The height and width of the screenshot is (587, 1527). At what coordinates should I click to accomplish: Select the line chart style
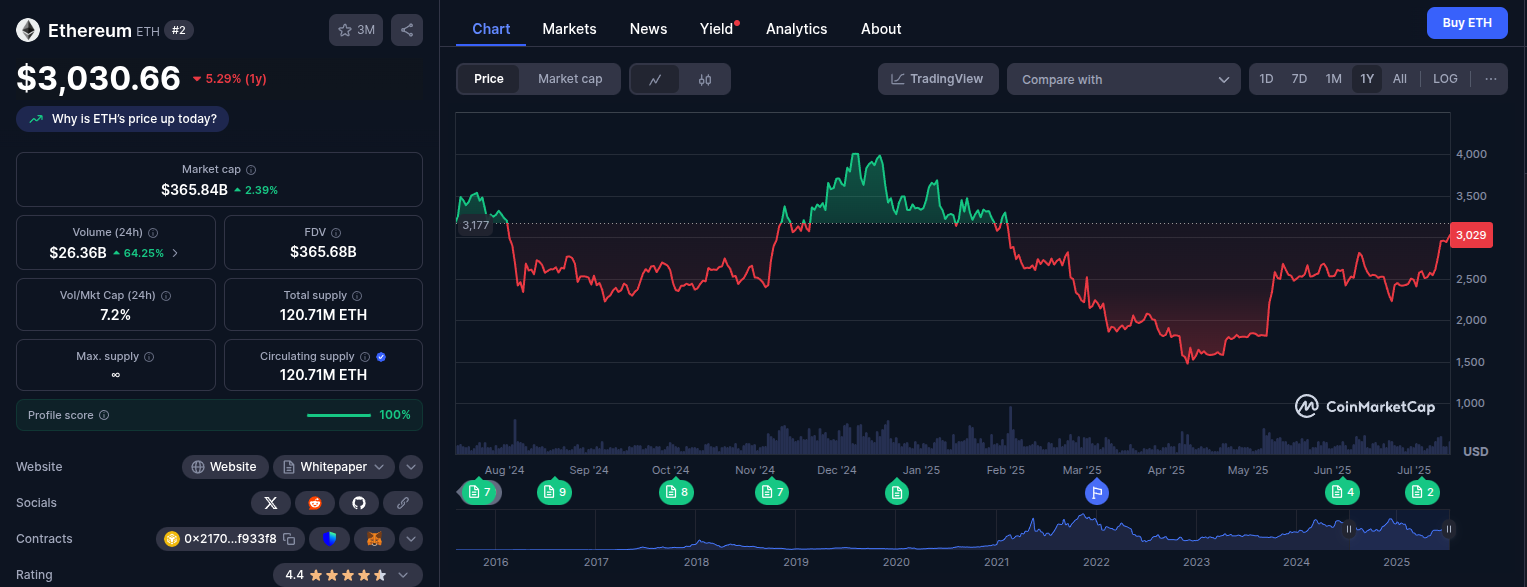656,79
